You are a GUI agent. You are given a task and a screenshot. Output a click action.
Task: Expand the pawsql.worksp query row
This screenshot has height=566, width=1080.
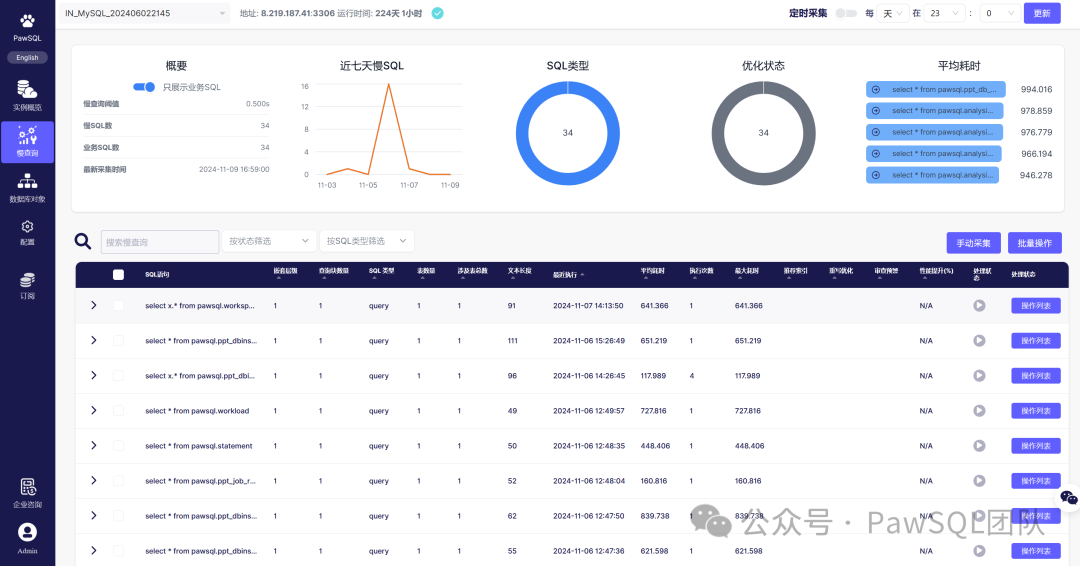[x=94, y=305]
